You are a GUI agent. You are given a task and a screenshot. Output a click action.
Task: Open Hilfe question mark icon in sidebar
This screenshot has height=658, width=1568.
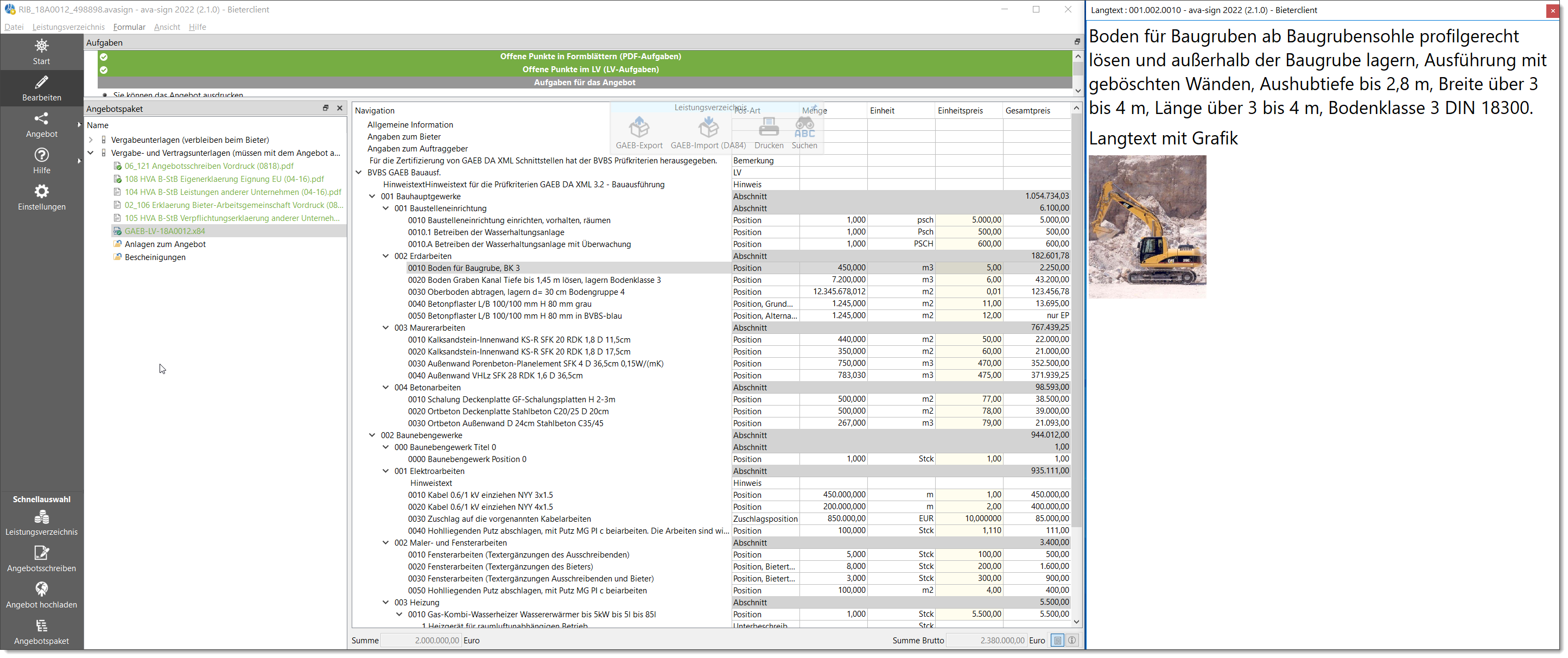pyautogui.click(x=41, y=155)
